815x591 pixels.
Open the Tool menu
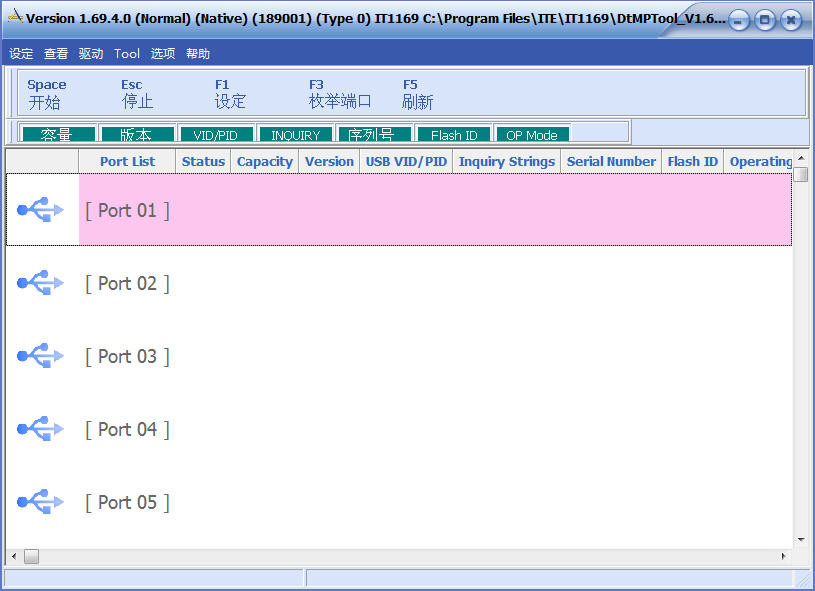(127, 54)
